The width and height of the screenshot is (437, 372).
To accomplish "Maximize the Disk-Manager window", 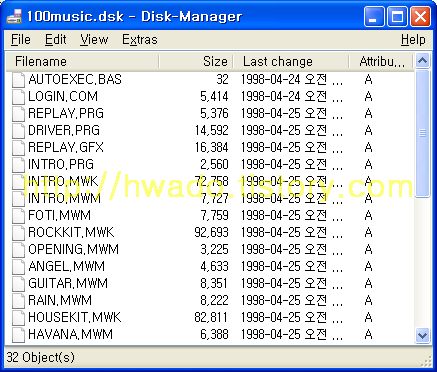I will (x=397, y=16).
